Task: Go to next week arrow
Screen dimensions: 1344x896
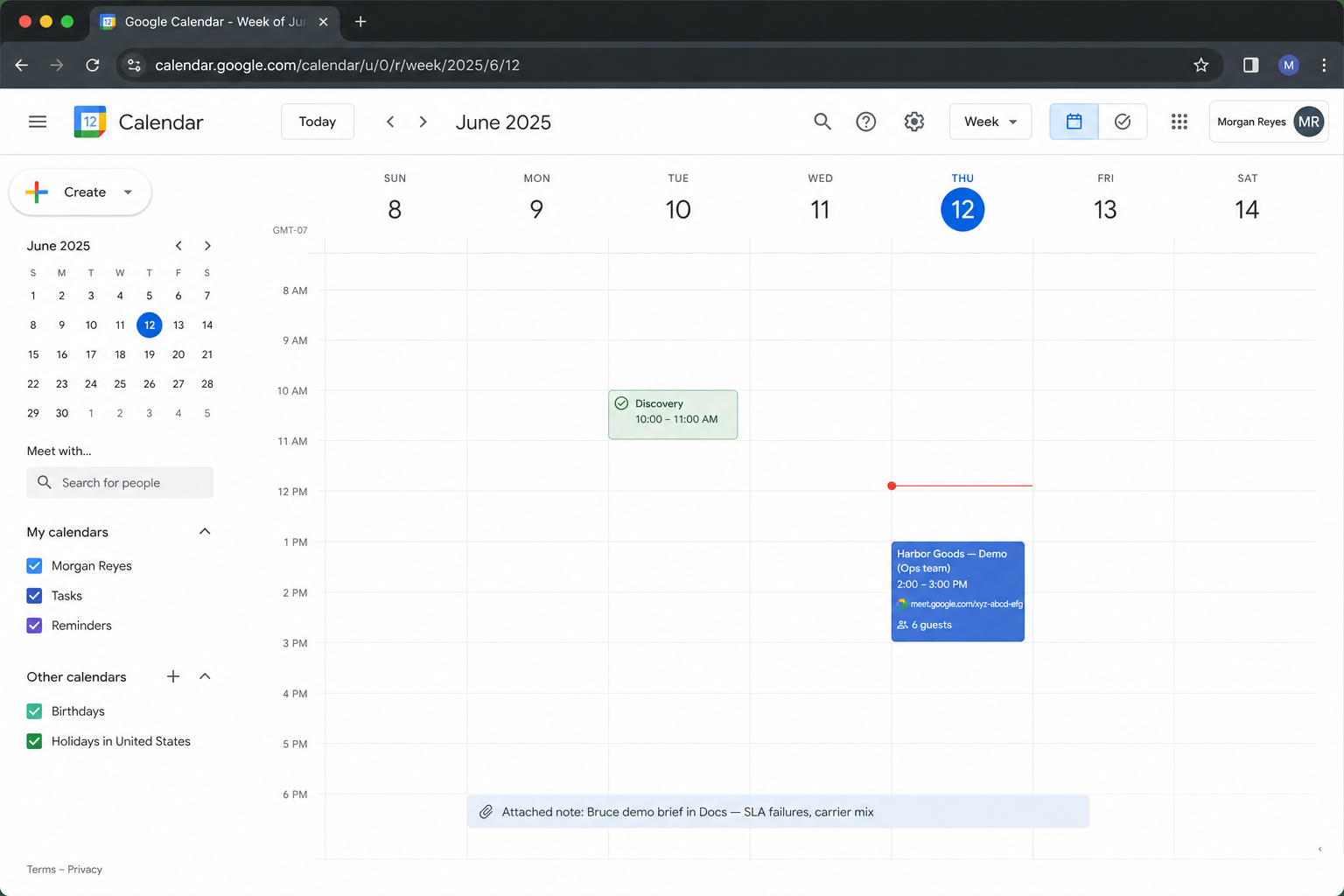Action: click(x=423, y=122)
